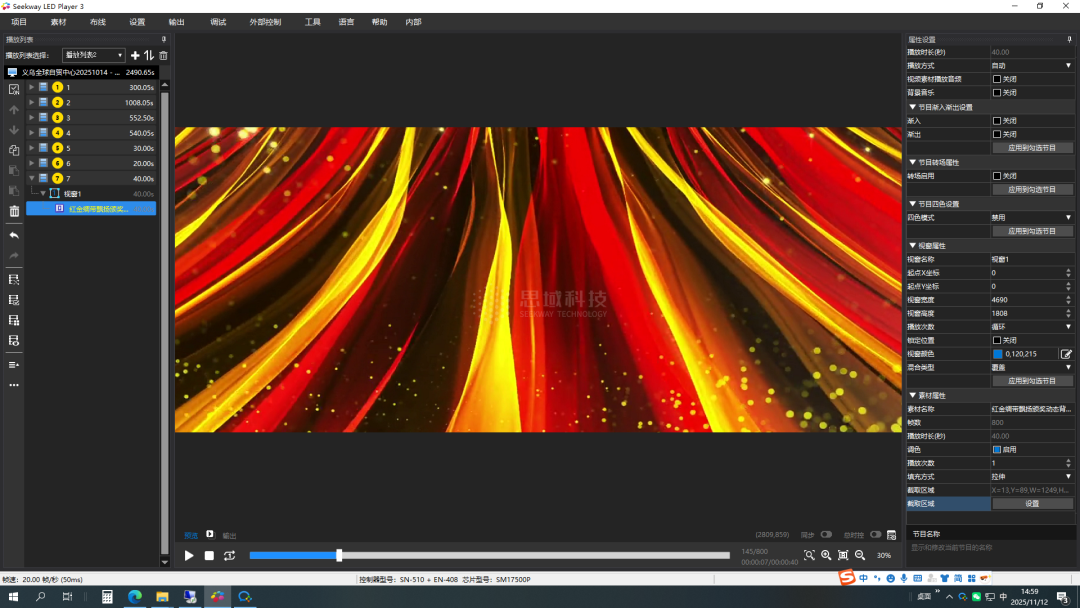This screenshot has height=608, width=1080.
Task: Toggle the 同步 switch
Action: pos(826,534)
